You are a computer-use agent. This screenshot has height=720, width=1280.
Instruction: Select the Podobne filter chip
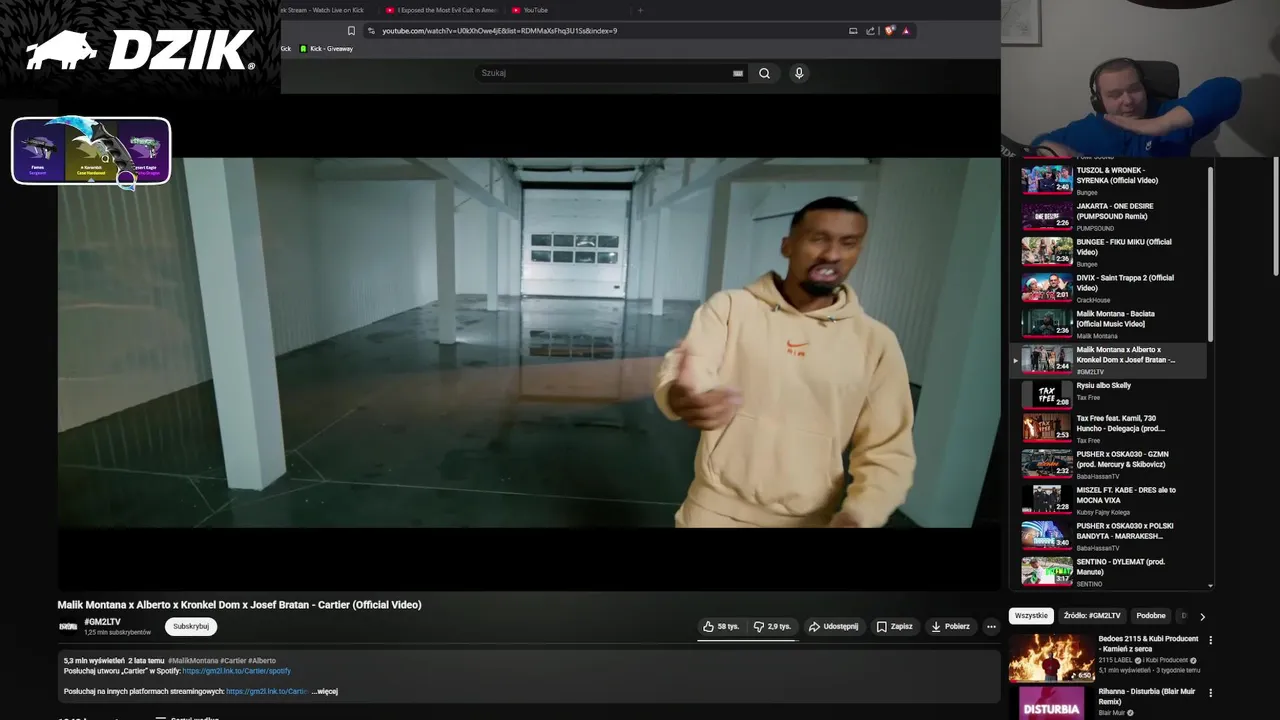tap(1151, 616)
